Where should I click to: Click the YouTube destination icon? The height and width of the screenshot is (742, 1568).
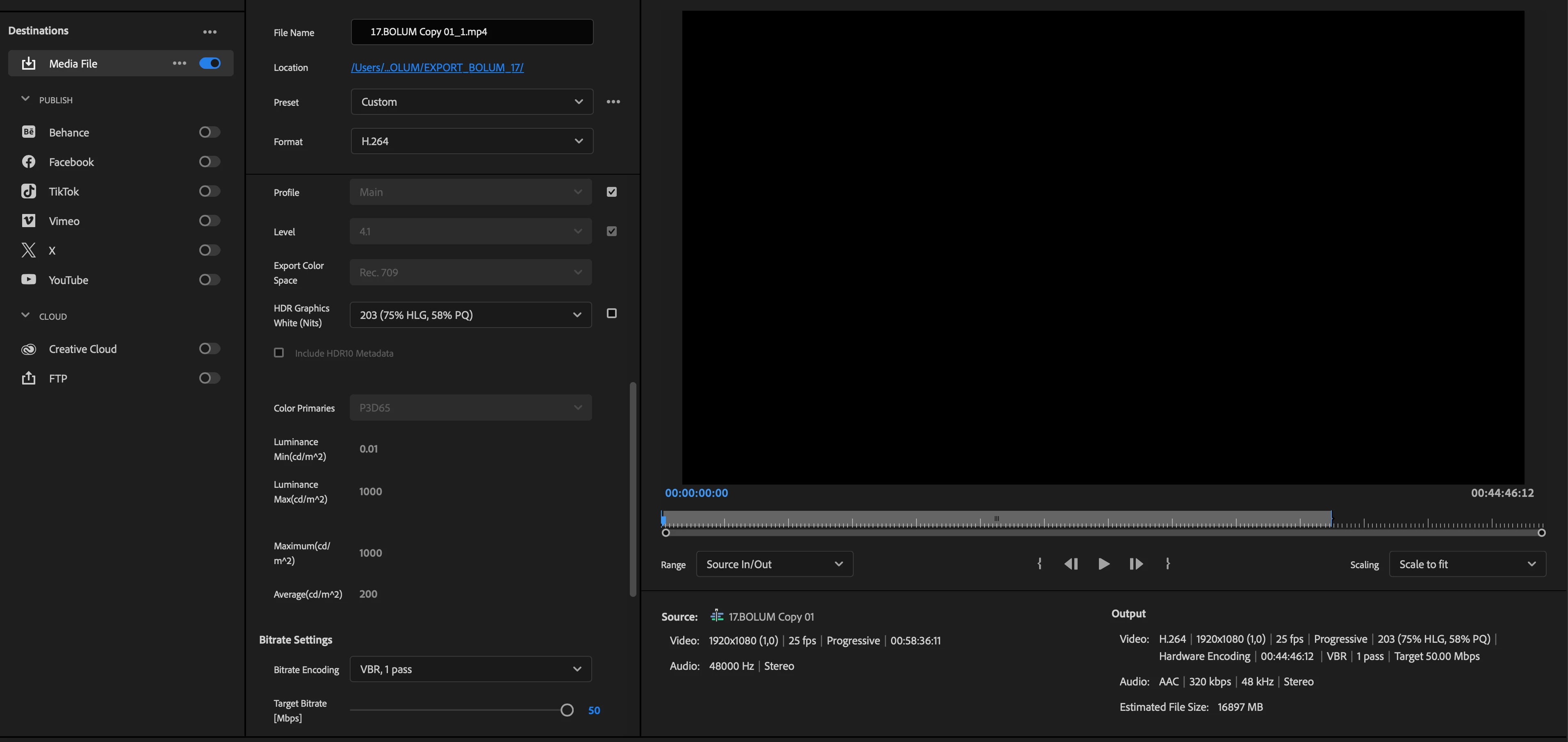click(29, 280)
